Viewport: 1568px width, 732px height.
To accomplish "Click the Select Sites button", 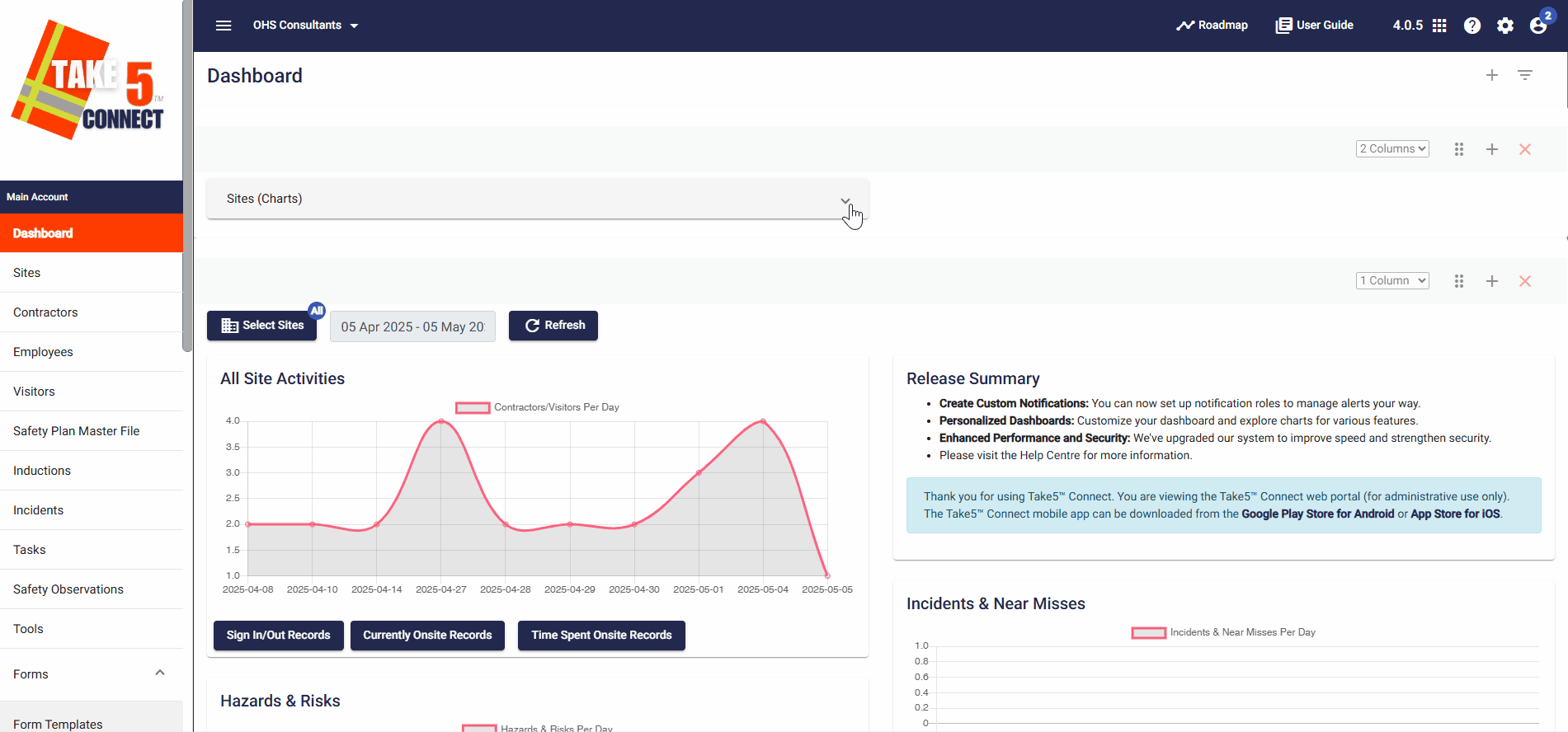I will point(262,326).
